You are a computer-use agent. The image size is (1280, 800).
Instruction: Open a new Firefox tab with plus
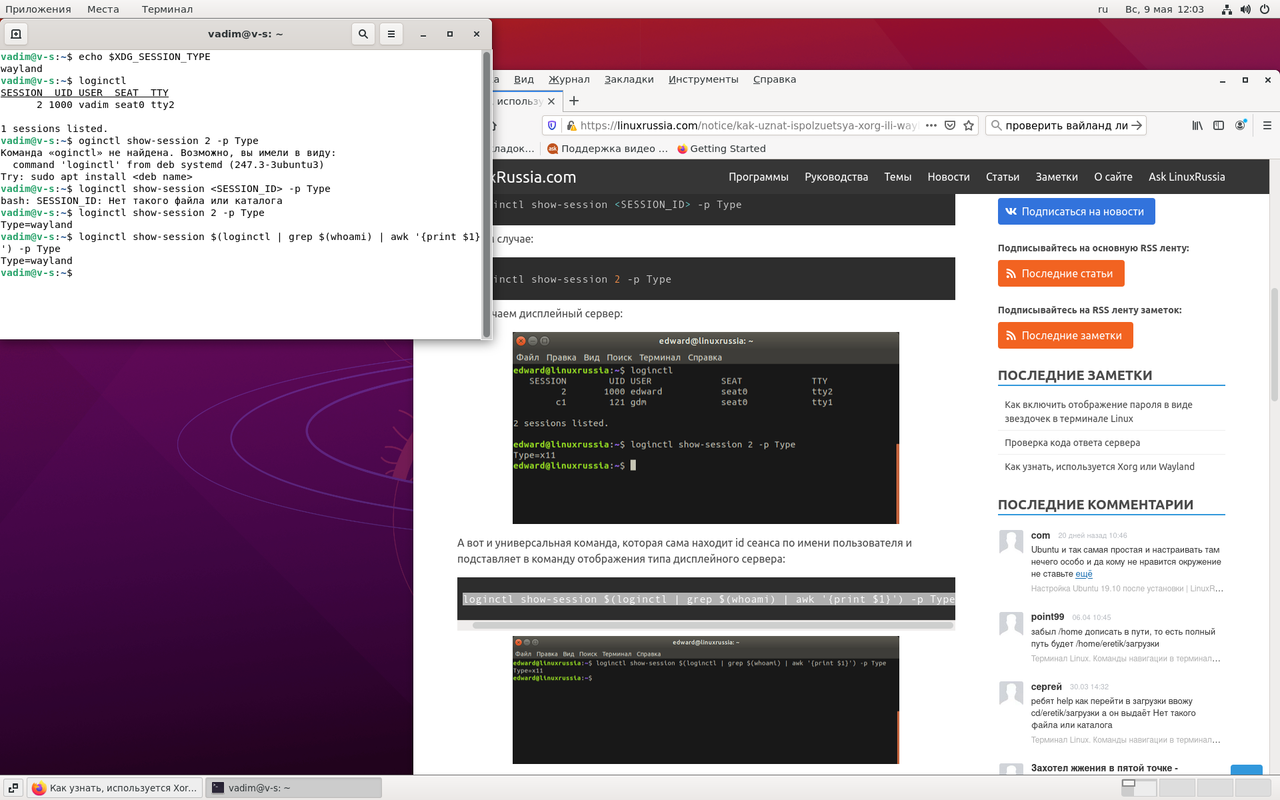574,101
